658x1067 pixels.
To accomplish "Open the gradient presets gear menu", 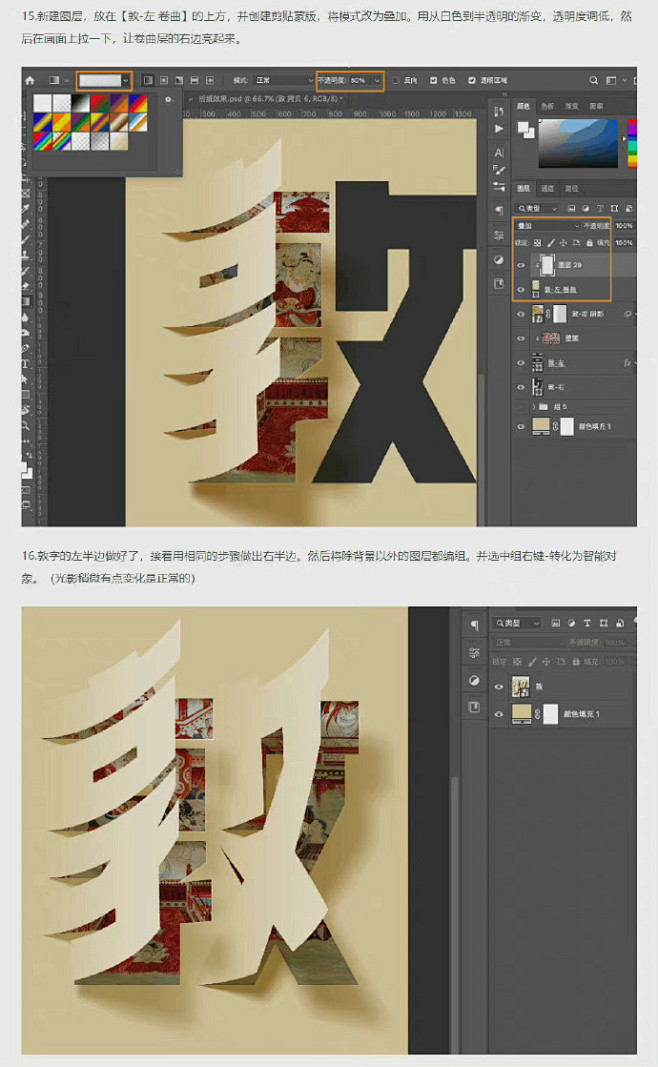I will (x=169, y=100).
